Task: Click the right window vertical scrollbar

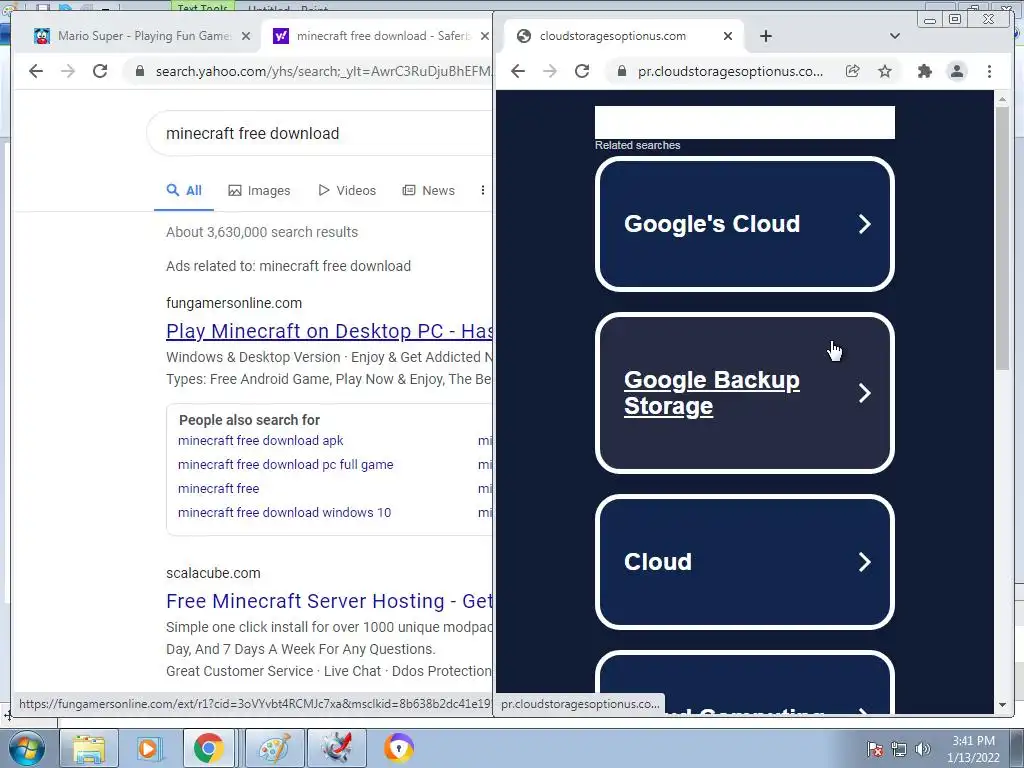Action: point(1002,238)
